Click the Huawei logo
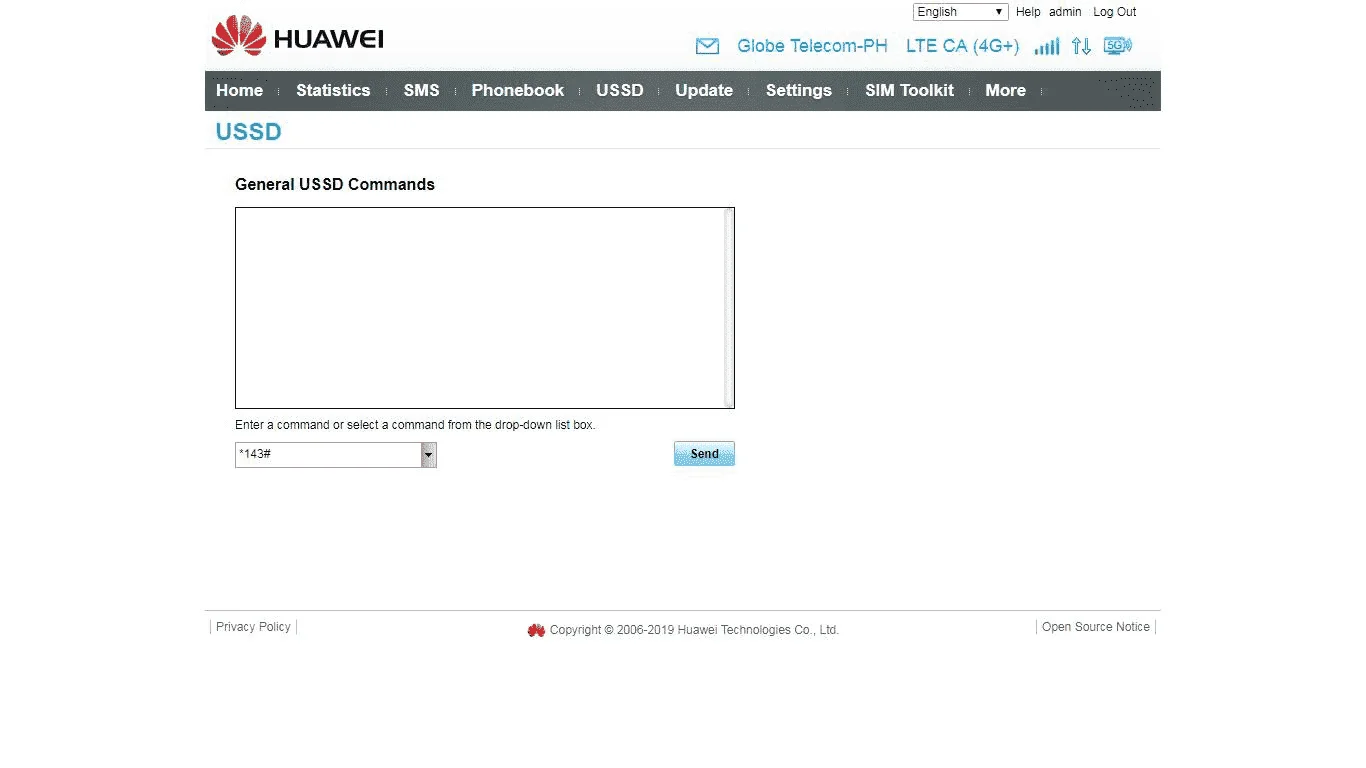The width and height of the screenshot is (1366, 768). tap(297, 37)
